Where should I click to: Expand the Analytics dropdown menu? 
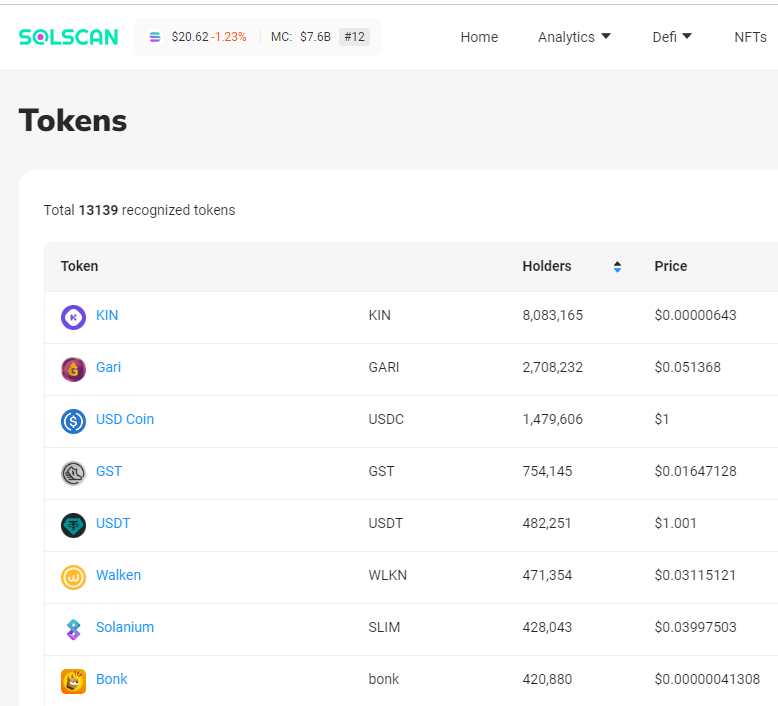(x=574, y=37)
